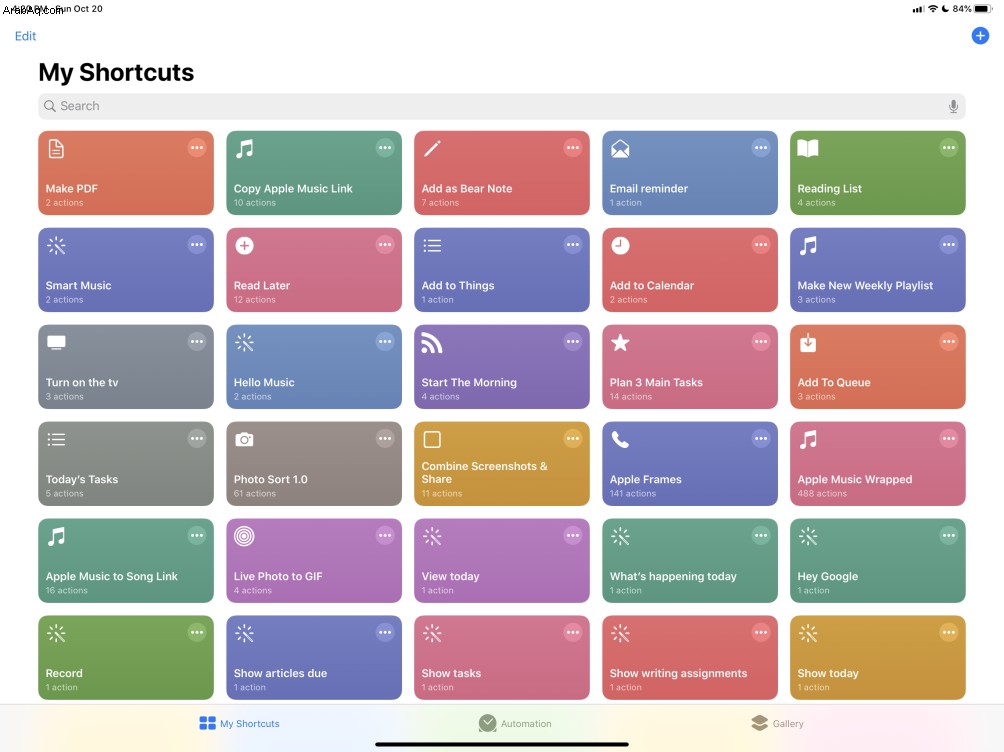Viewport: 1004px width, 752px height.
Task: Open the options menu for Apple Music Wrapped
Action: [x=948, y=439]
